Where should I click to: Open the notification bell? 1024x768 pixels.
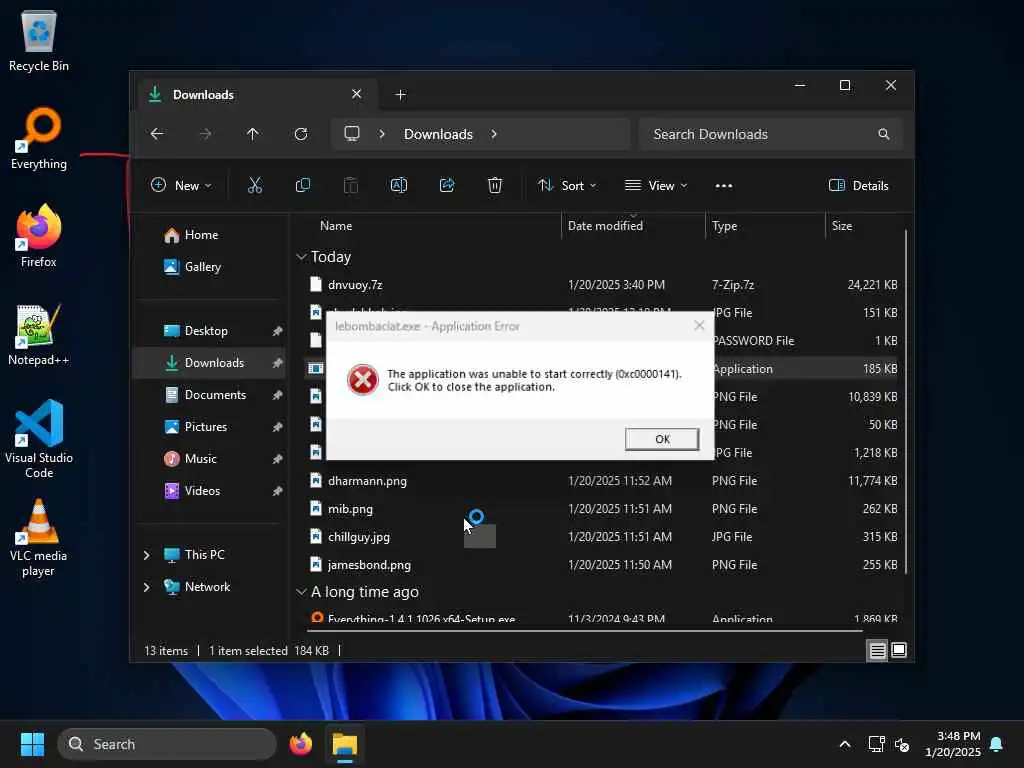click(997, 744)
